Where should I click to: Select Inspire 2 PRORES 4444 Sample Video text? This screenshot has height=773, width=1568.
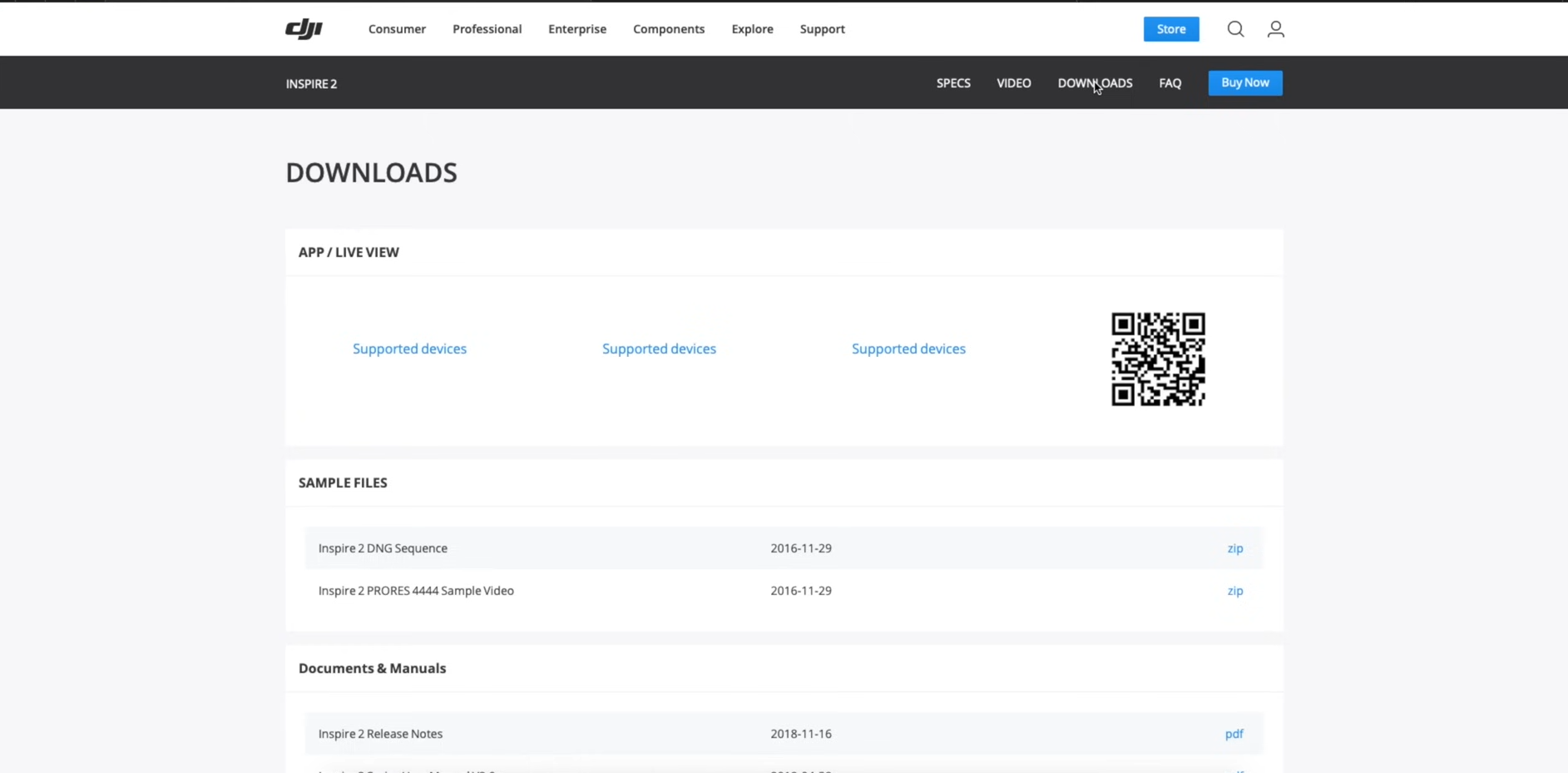point(416,591)
